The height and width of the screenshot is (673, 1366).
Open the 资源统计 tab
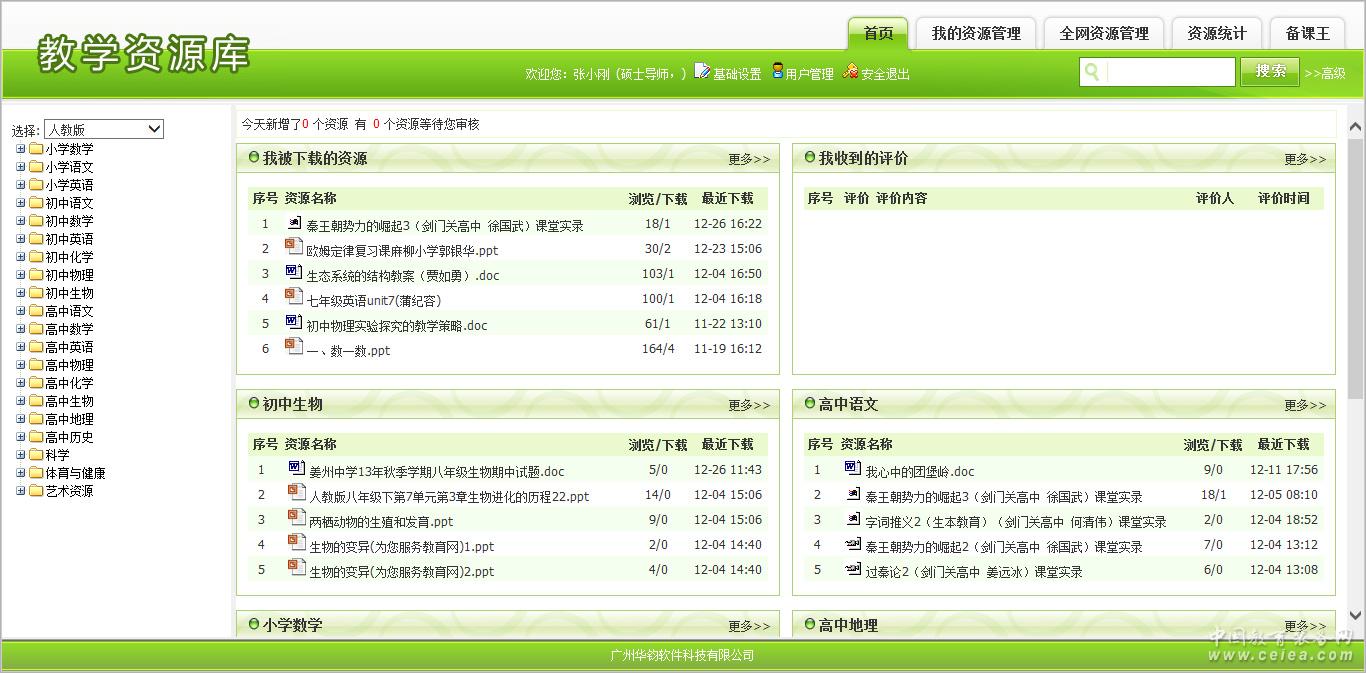(1216, 33)
